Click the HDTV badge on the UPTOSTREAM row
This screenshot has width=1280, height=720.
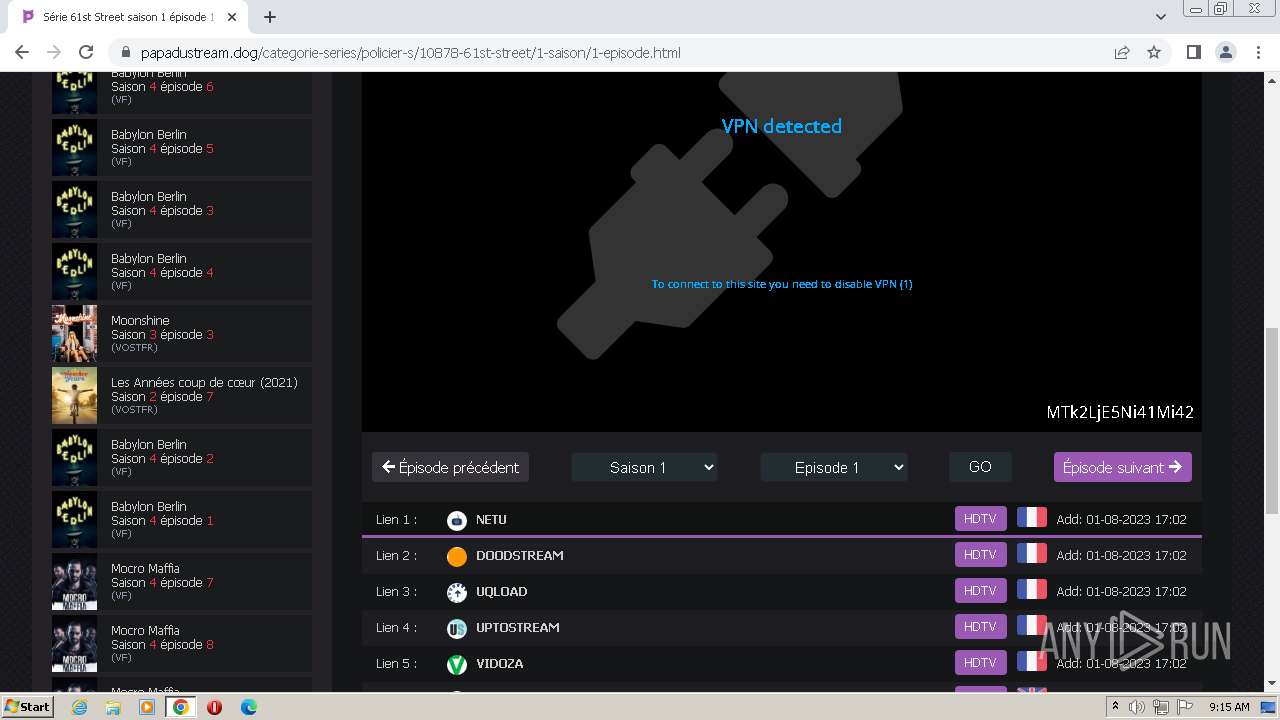(980, 627)
